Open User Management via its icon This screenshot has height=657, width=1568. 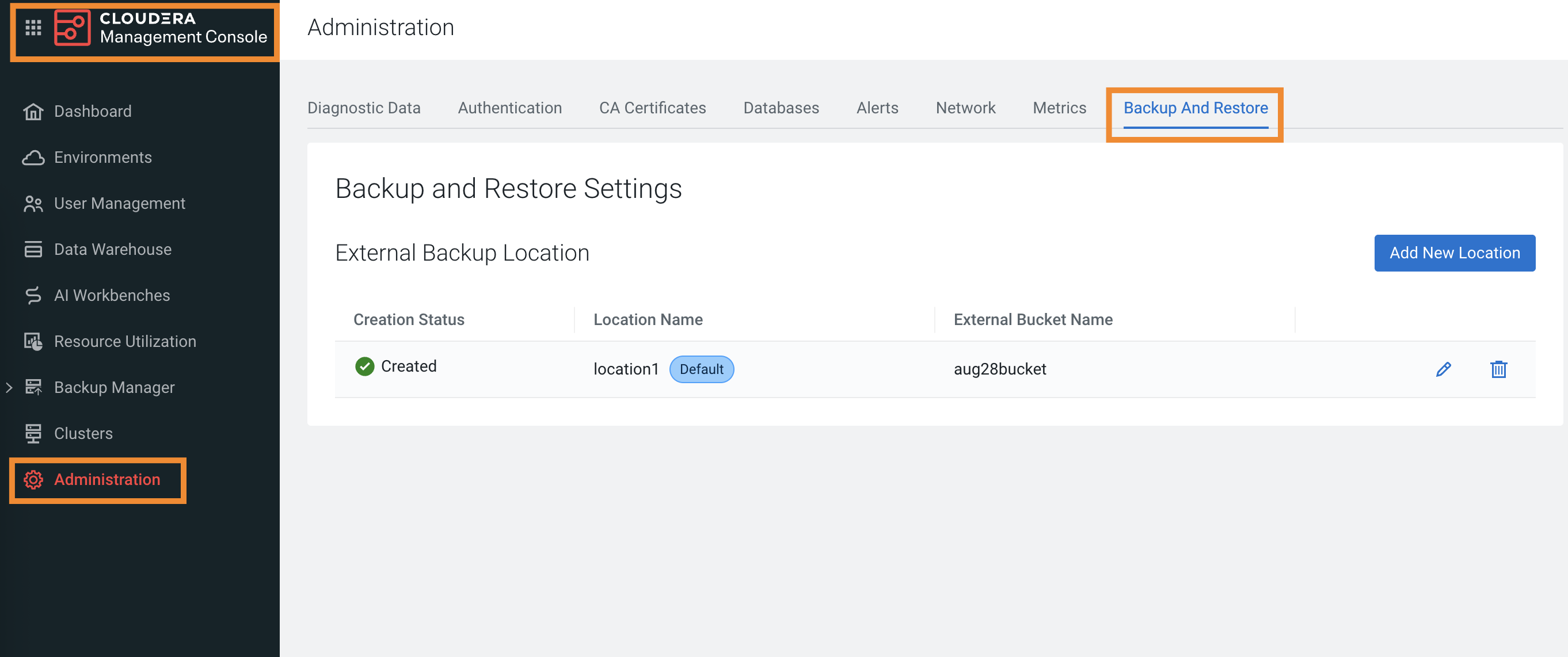(x=33, y=203)
